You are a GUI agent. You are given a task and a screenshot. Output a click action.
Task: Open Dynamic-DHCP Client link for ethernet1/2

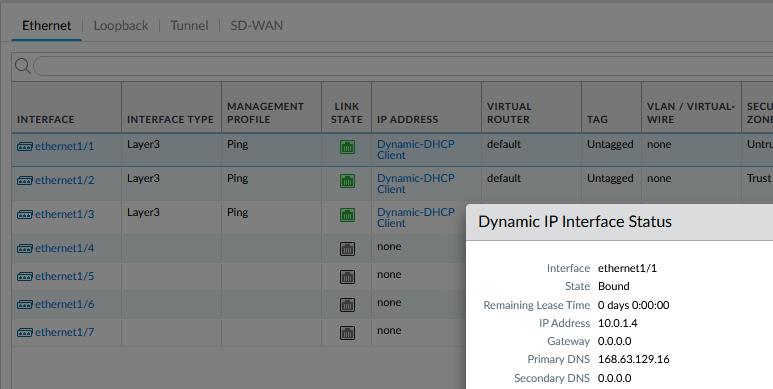416,183
